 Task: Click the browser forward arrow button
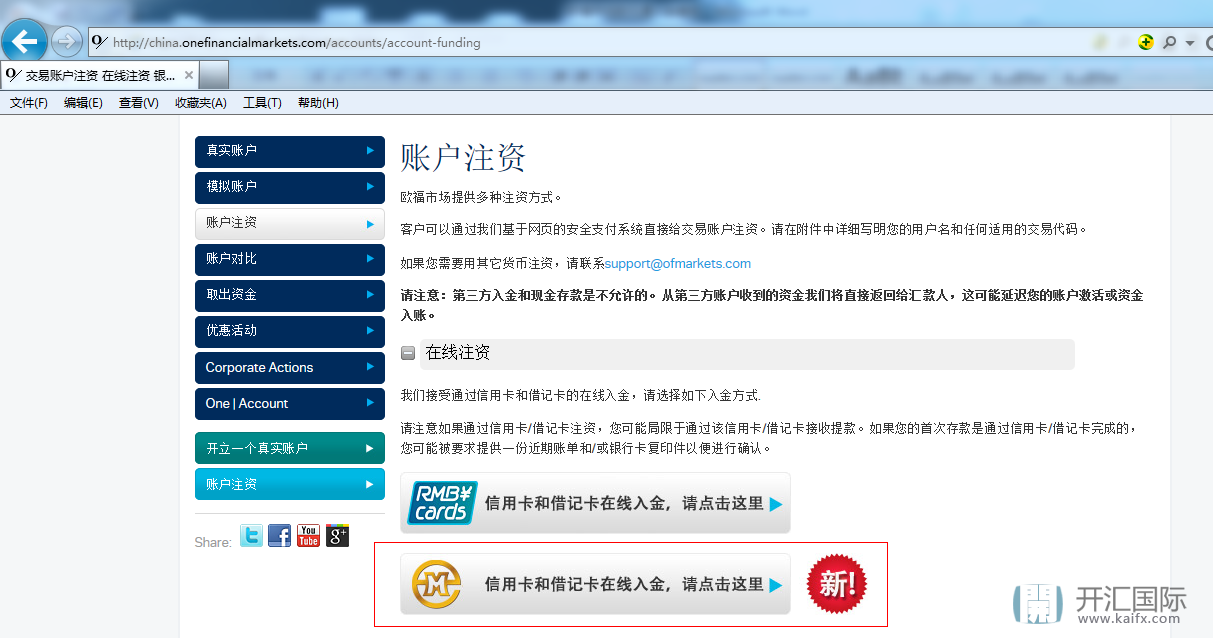pos(66,42)
